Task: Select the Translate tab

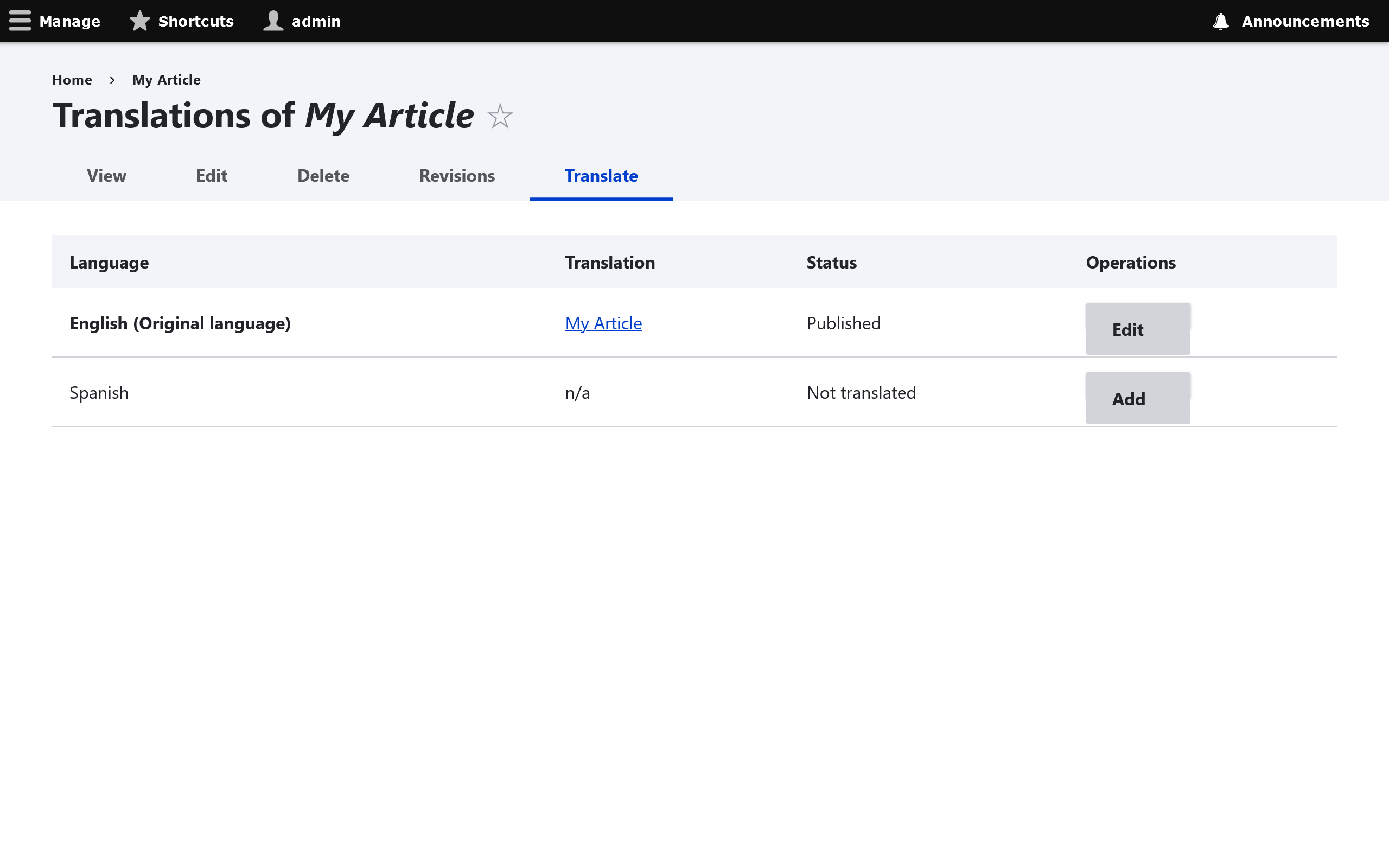Action: click(x=601, y=176)
